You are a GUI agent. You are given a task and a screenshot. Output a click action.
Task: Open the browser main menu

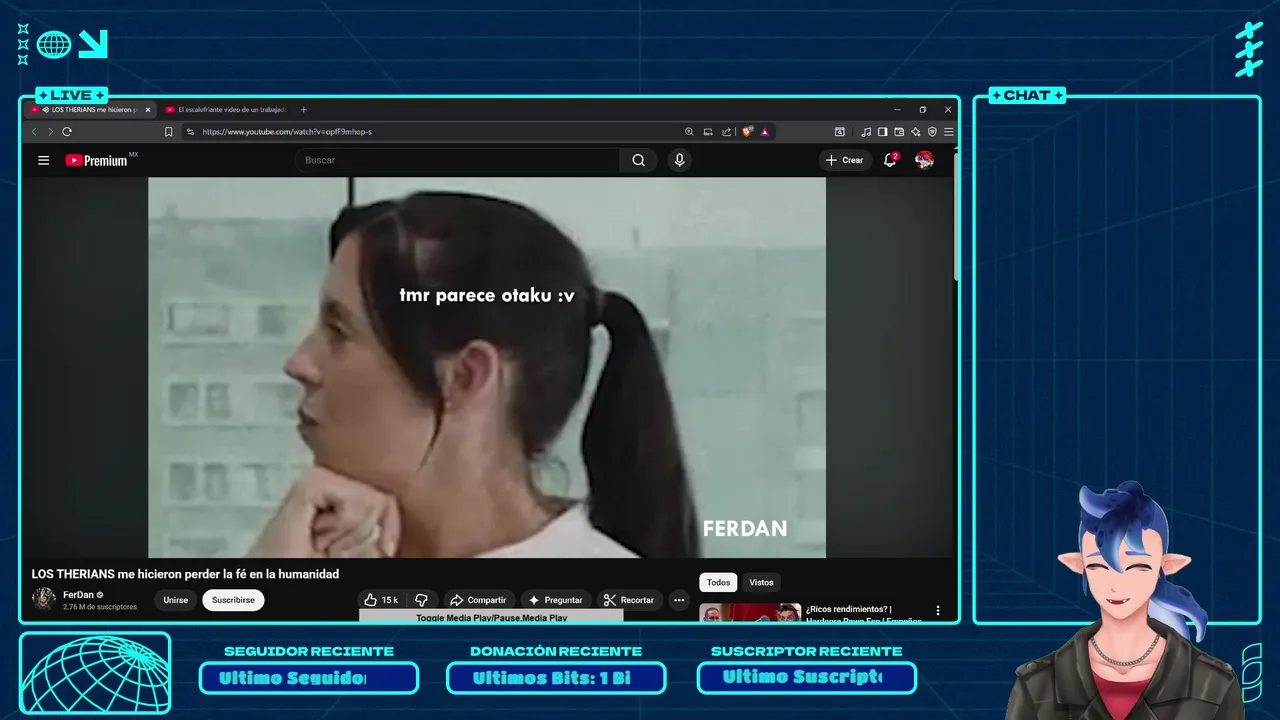click(948, 132)
